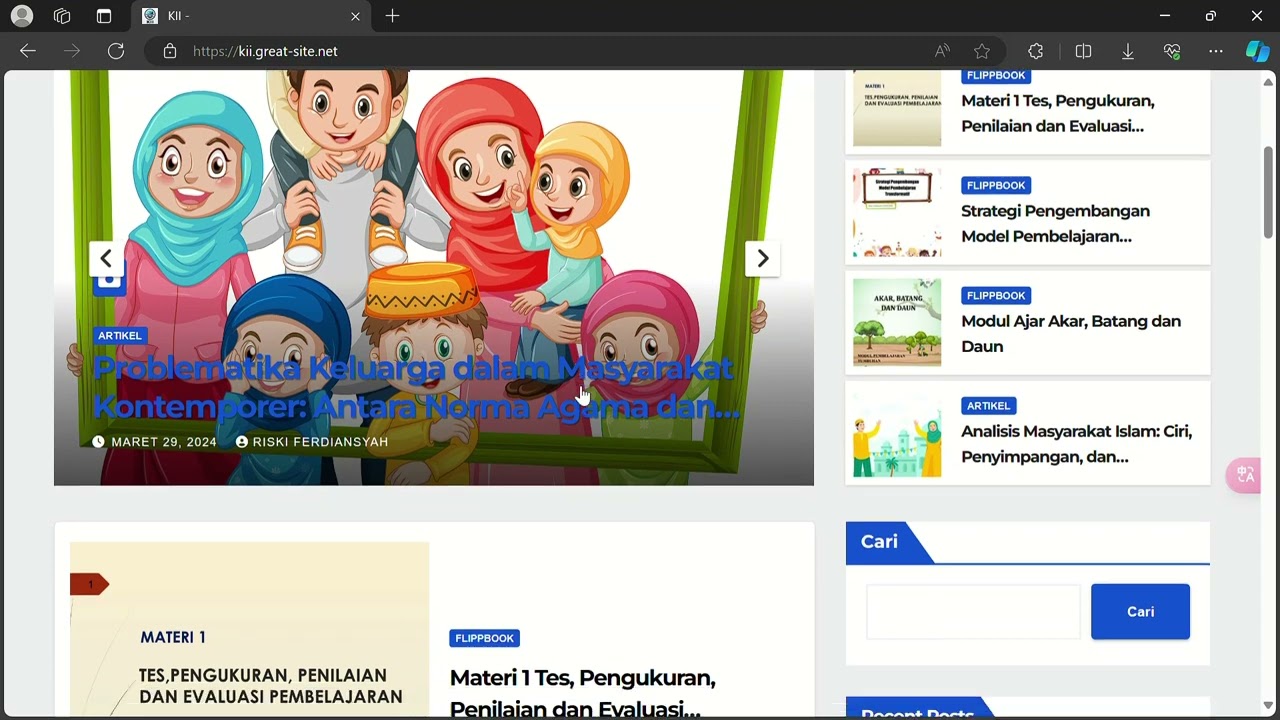Open the workspaces icon in title bar
This screenshot has height=720, width=1280.
(62, 16)
